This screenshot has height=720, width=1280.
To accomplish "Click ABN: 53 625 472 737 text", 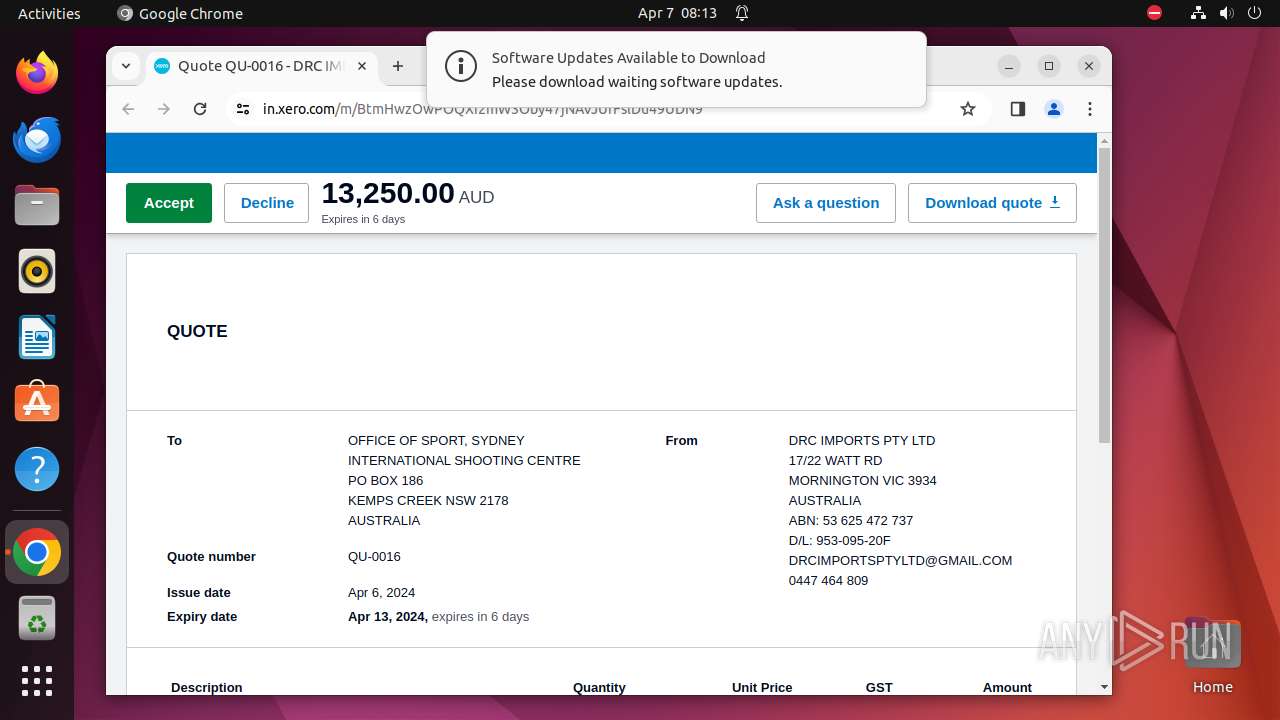I will (x=851, y=521).
